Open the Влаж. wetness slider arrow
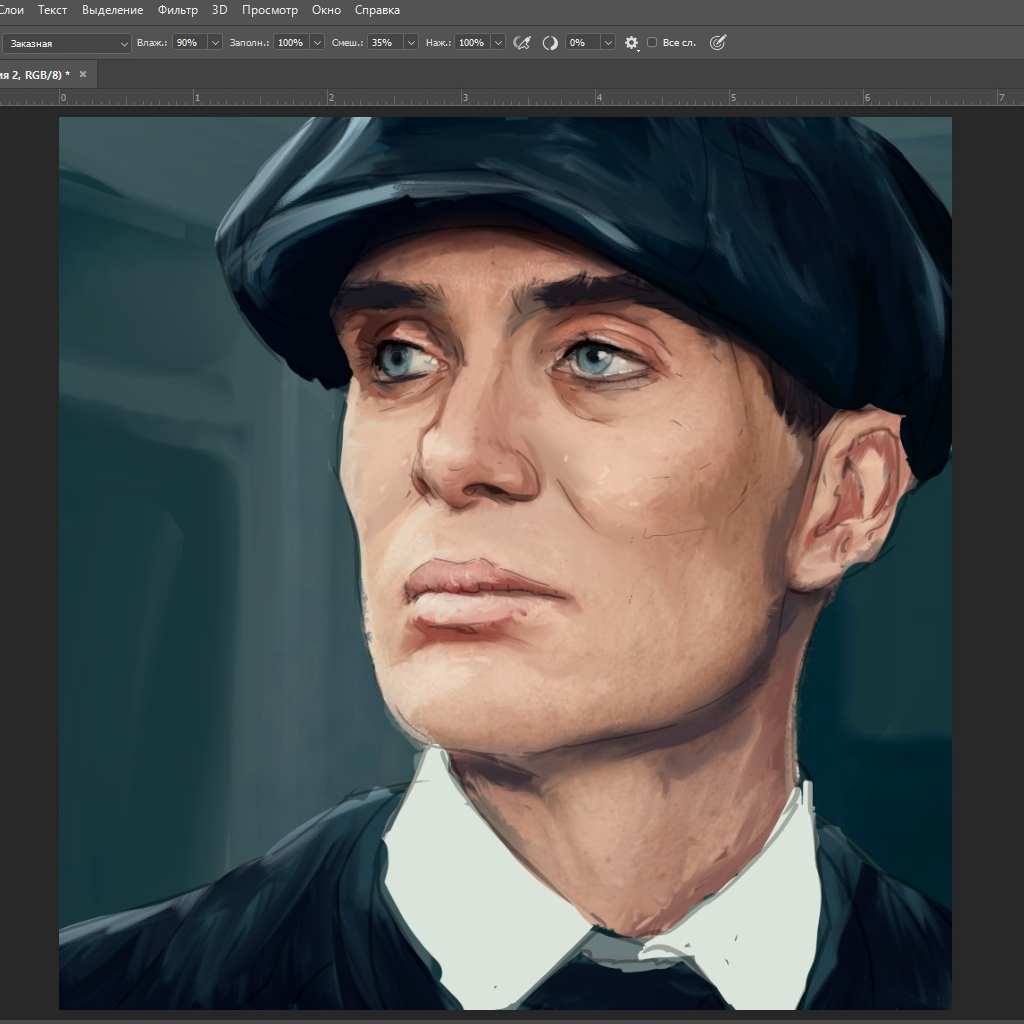 (x=215, y=42)
